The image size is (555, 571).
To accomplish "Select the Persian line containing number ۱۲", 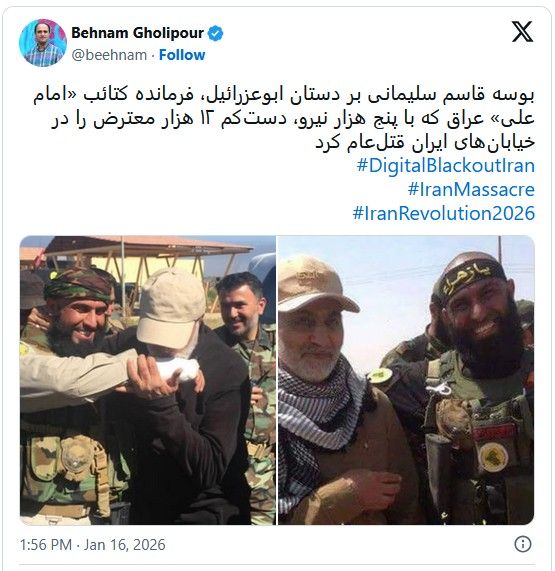I will pos(293,119).
